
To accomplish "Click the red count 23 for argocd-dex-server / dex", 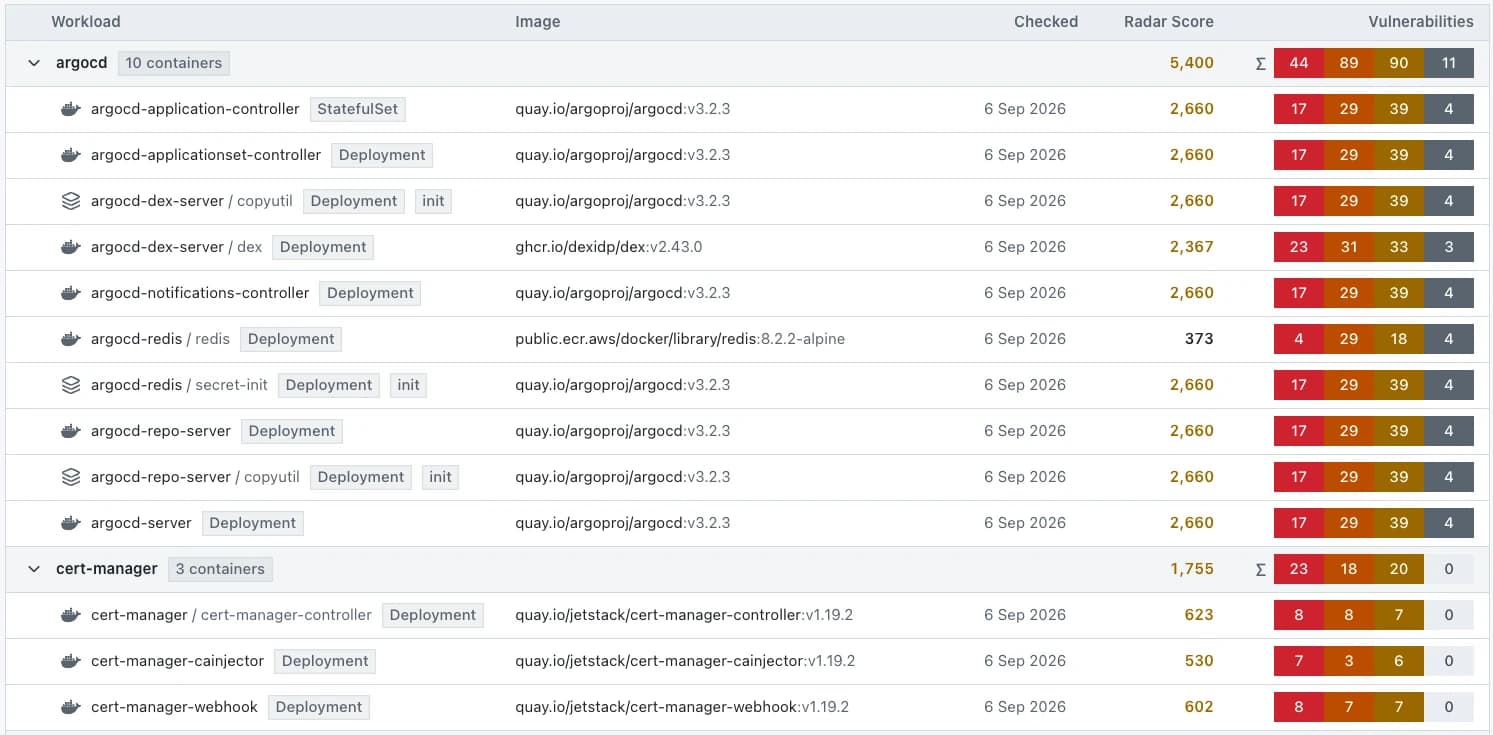I will tap(1299, 247).
